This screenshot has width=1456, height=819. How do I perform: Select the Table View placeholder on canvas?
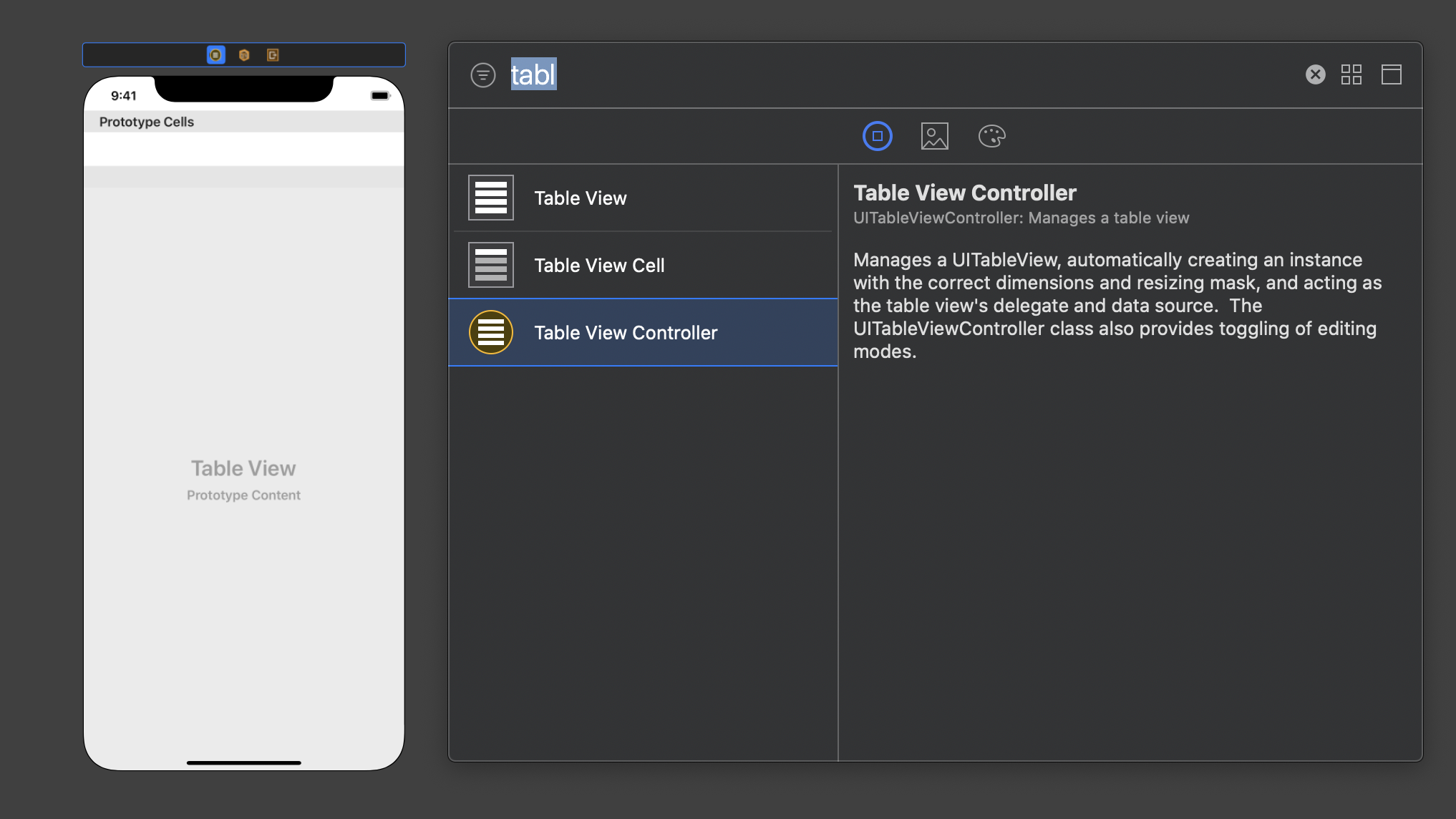243,469
